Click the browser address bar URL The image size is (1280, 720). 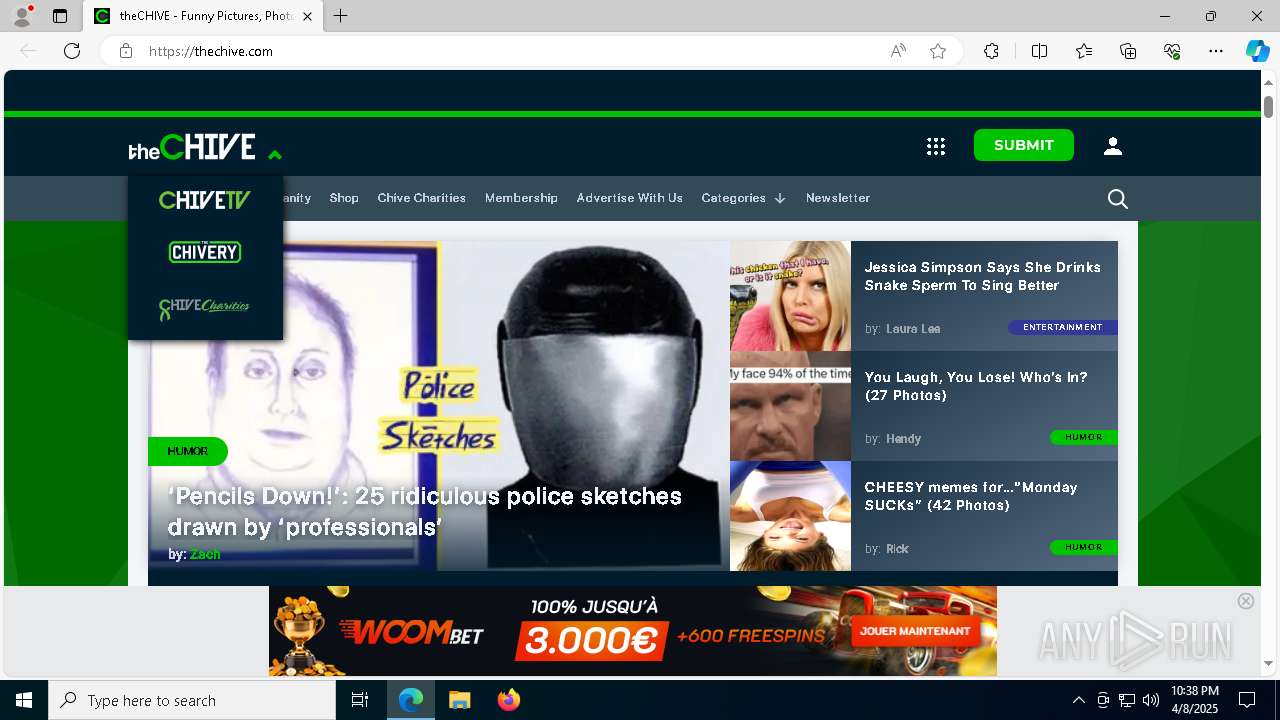coord(211,51)
